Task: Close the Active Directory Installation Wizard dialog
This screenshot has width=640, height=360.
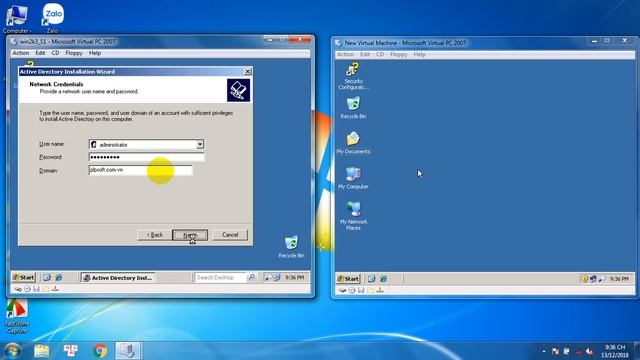Action: (x=248, y=71)
